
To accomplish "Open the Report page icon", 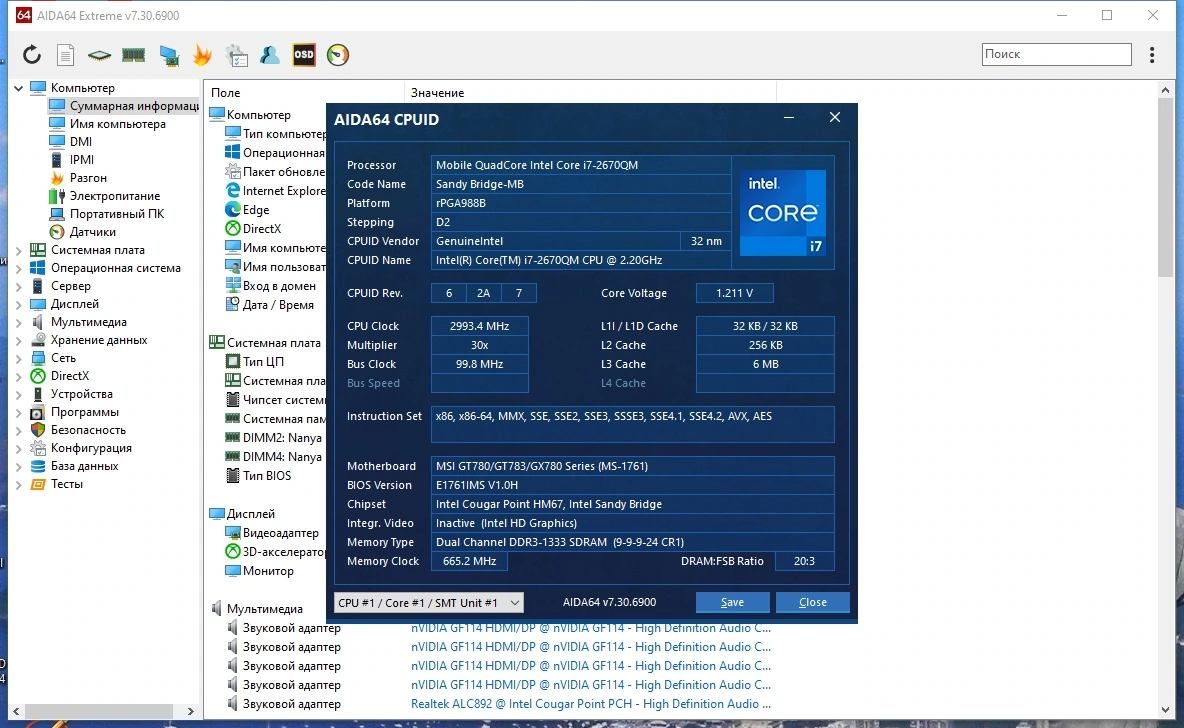I will [66, 54].
